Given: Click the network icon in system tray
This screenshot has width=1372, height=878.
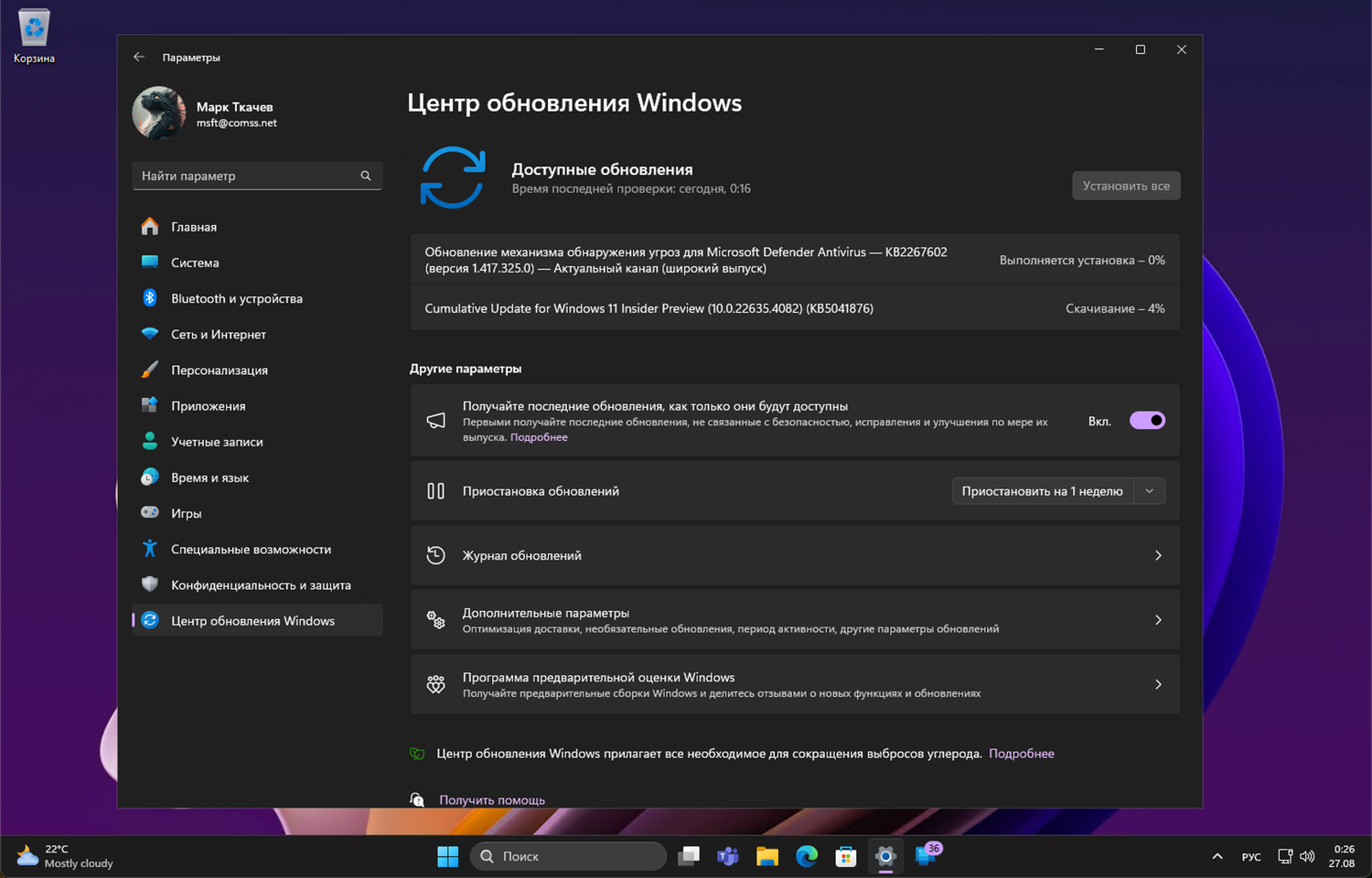Looking at the screenshot, I should 1285,856.
